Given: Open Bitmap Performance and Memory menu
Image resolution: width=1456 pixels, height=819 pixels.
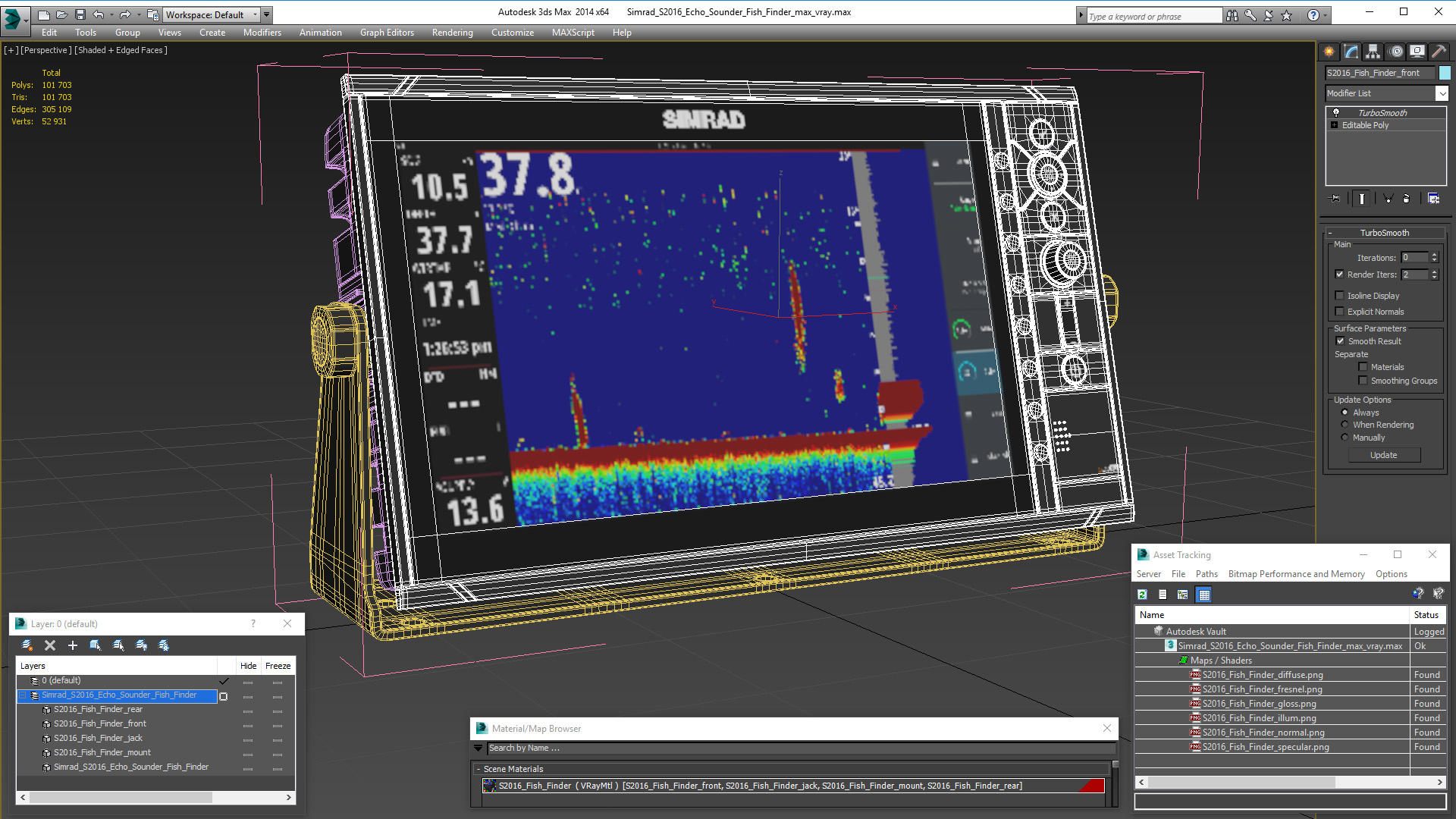Looking at the screenshot, I should pyautogui.click(x=1296, y=574).
